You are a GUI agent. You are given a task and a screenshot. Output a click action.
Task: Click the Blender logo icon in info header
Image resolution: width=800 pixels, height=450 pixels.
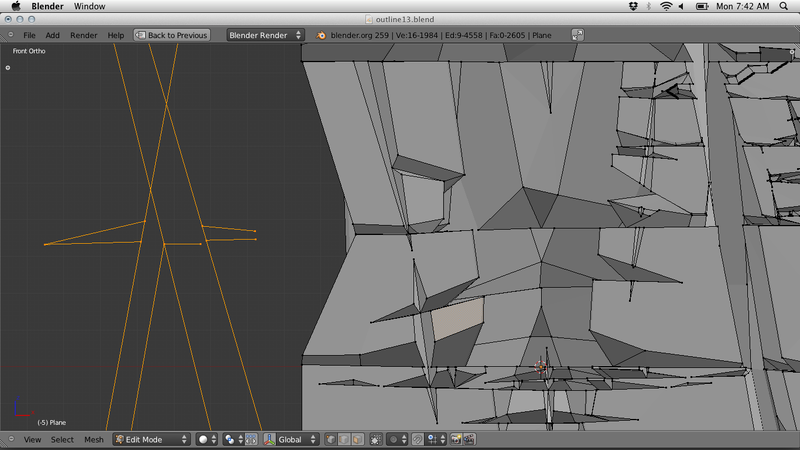[321, 35]
